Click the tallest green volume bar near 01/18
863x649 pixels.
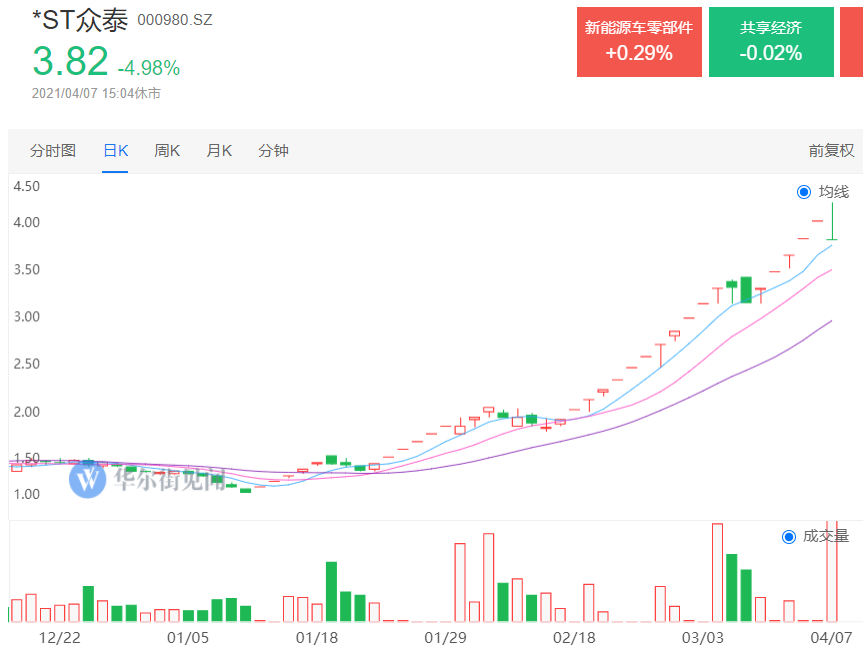(x=331, y=592)
